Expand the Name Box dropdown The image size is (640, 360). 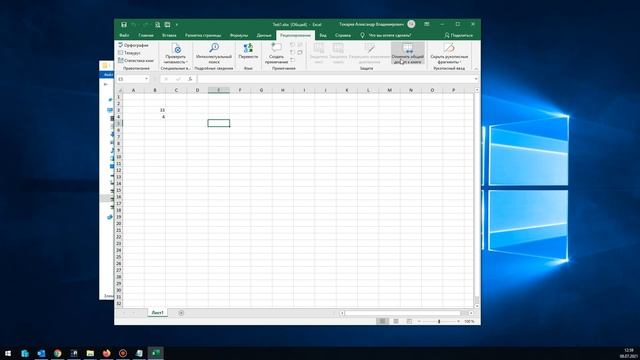[147, 79]
